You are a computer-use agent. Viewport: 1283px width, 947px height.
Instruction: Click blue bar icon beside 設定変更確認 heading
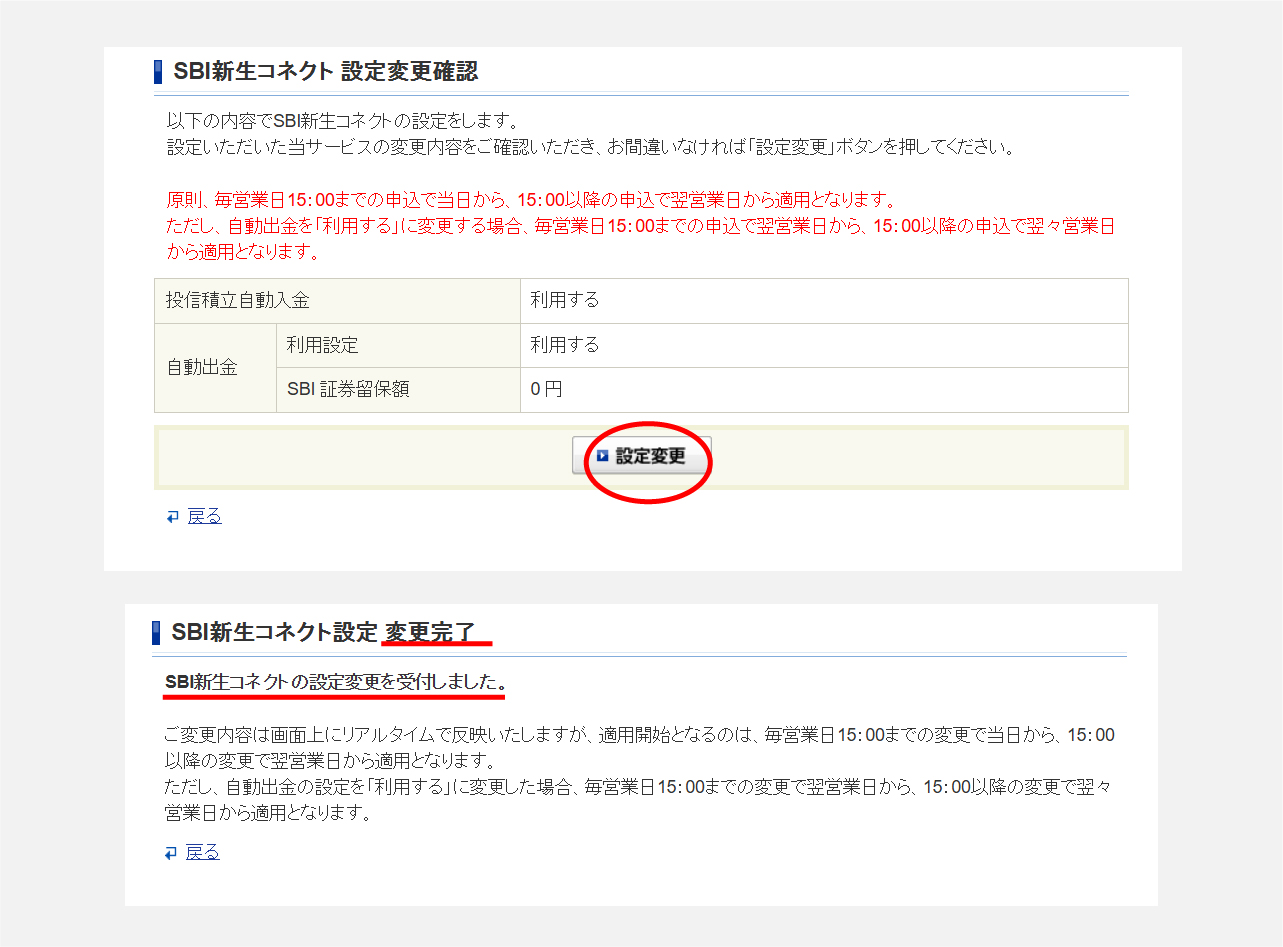coord(158,72)
